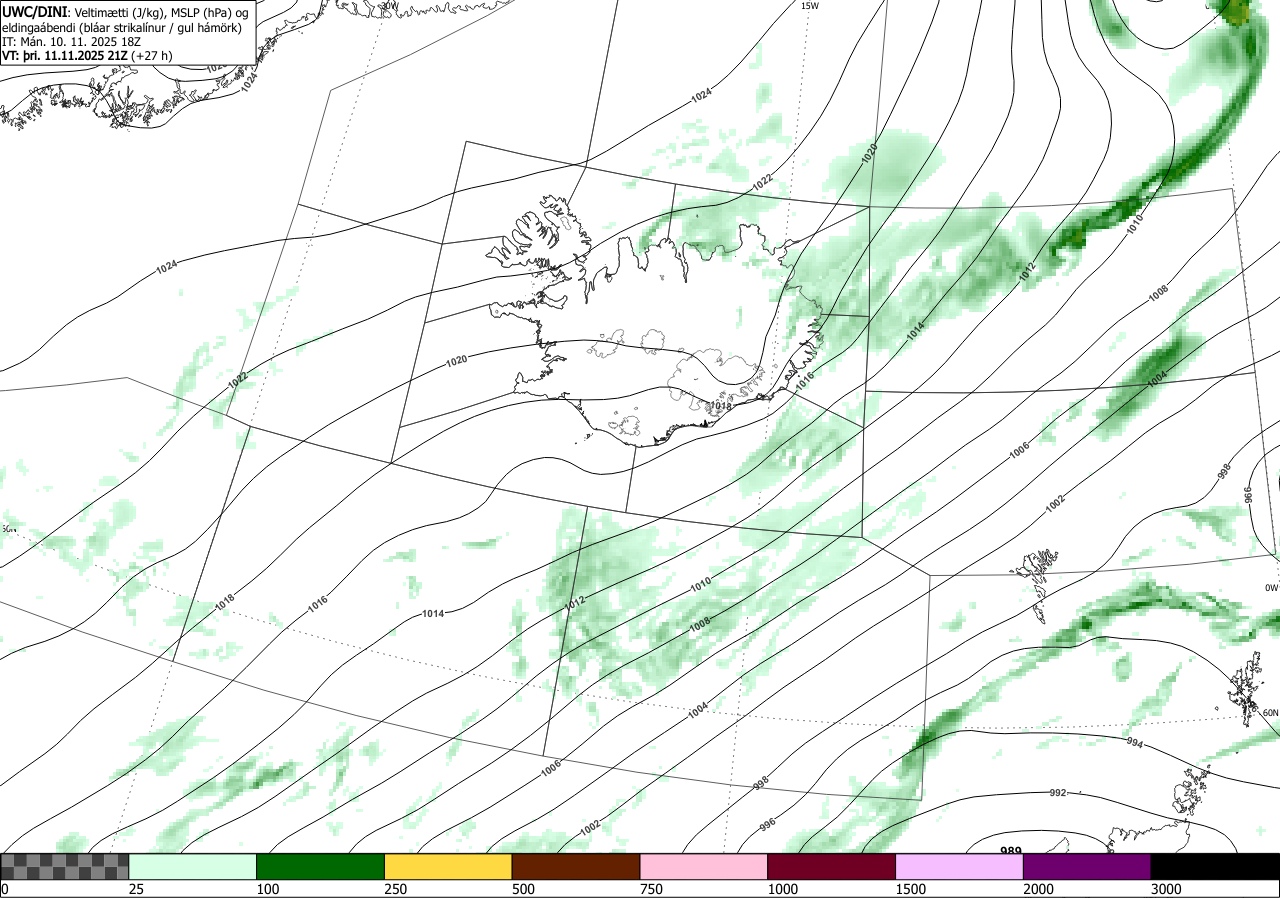Select the pink 750–1000 legend swatch
1280x898 pixels.
pyautogui.click(x=704, y=866)
